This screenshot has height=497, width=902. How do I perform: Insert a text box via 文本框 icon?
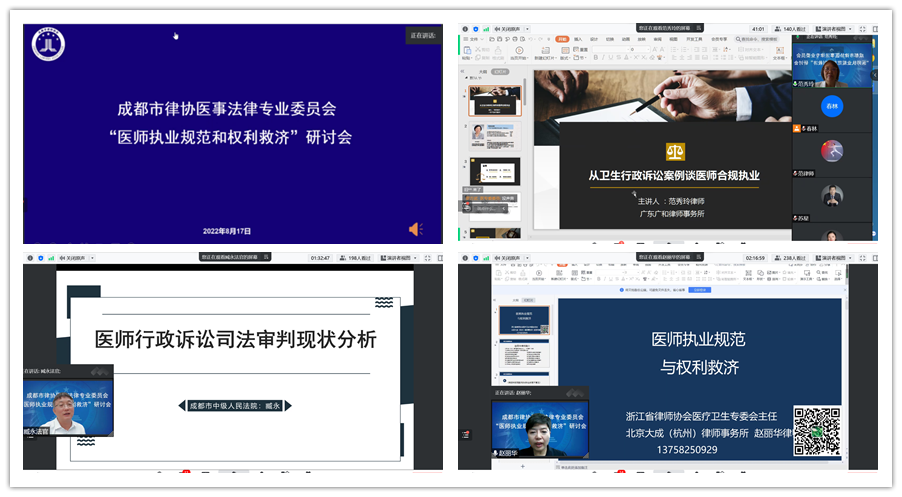(779, 51)
